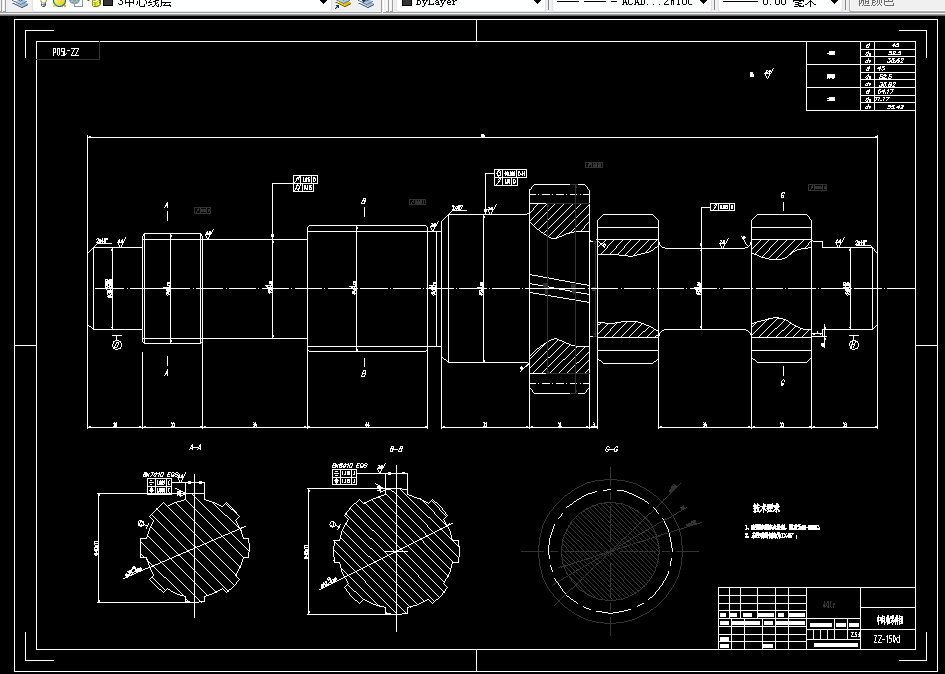Screen dimensions: 945x674
Task: Select the B-B section view label
Action: 396,449
